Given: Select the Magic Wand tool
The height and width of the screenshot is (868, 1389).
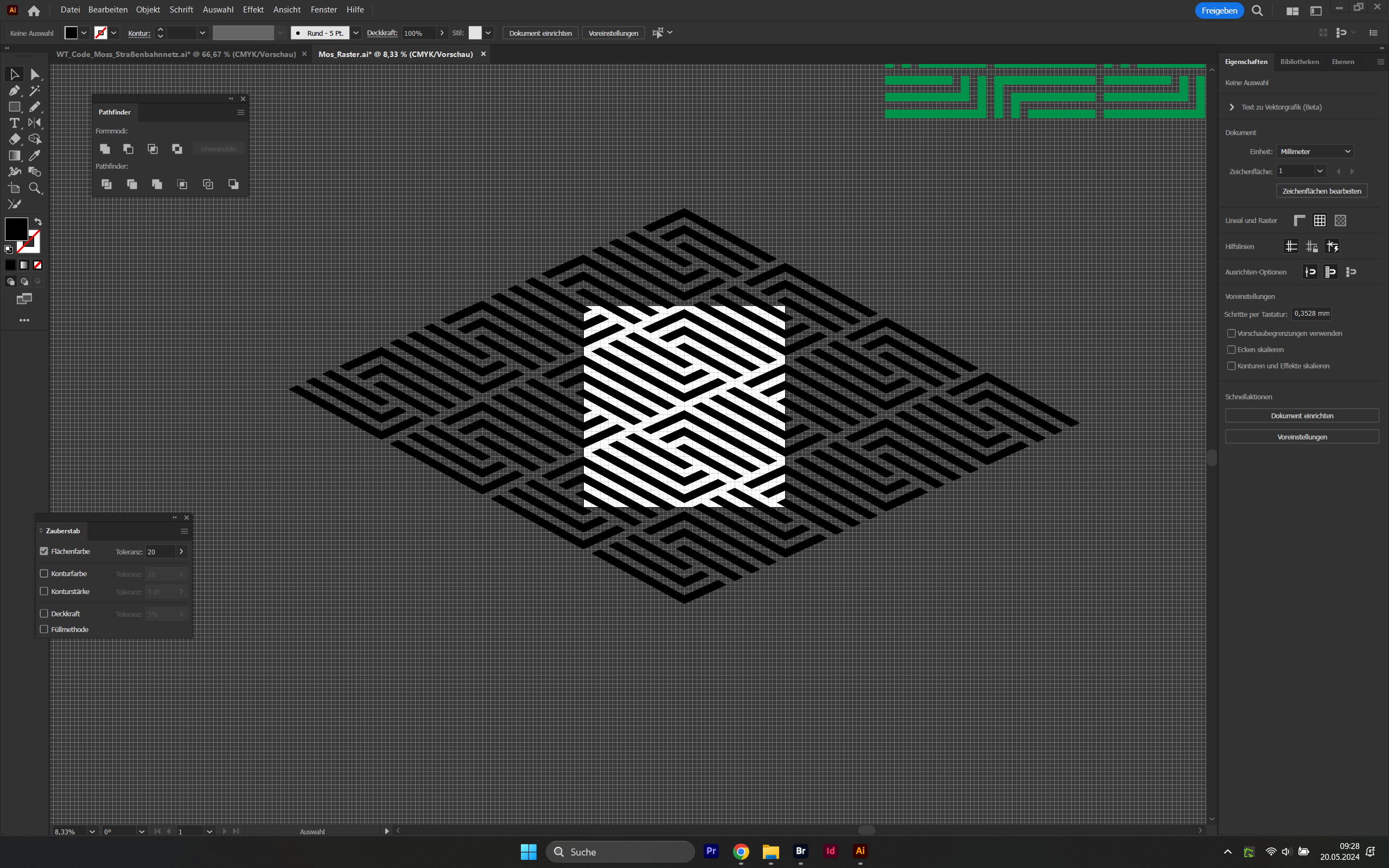Looking at the screenshot, I should pyautogui.click(x=35, y=91).
